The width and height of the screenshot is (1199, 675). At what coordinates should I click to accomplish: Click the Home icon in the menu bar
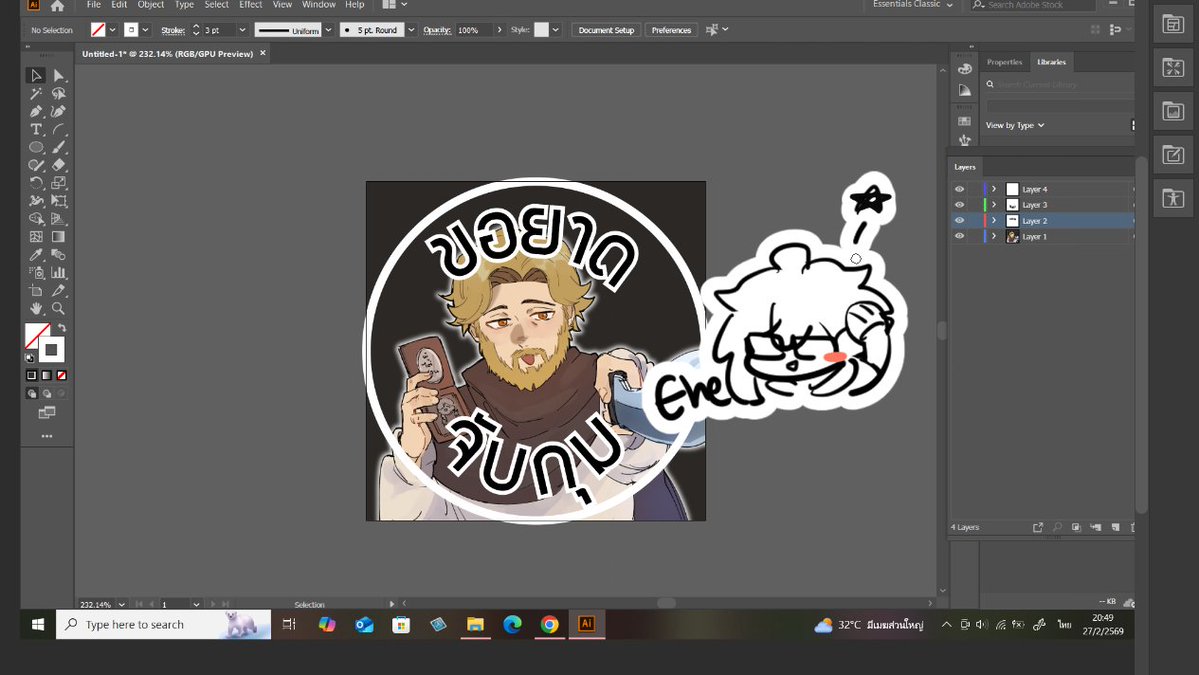[x=57, y=5]
